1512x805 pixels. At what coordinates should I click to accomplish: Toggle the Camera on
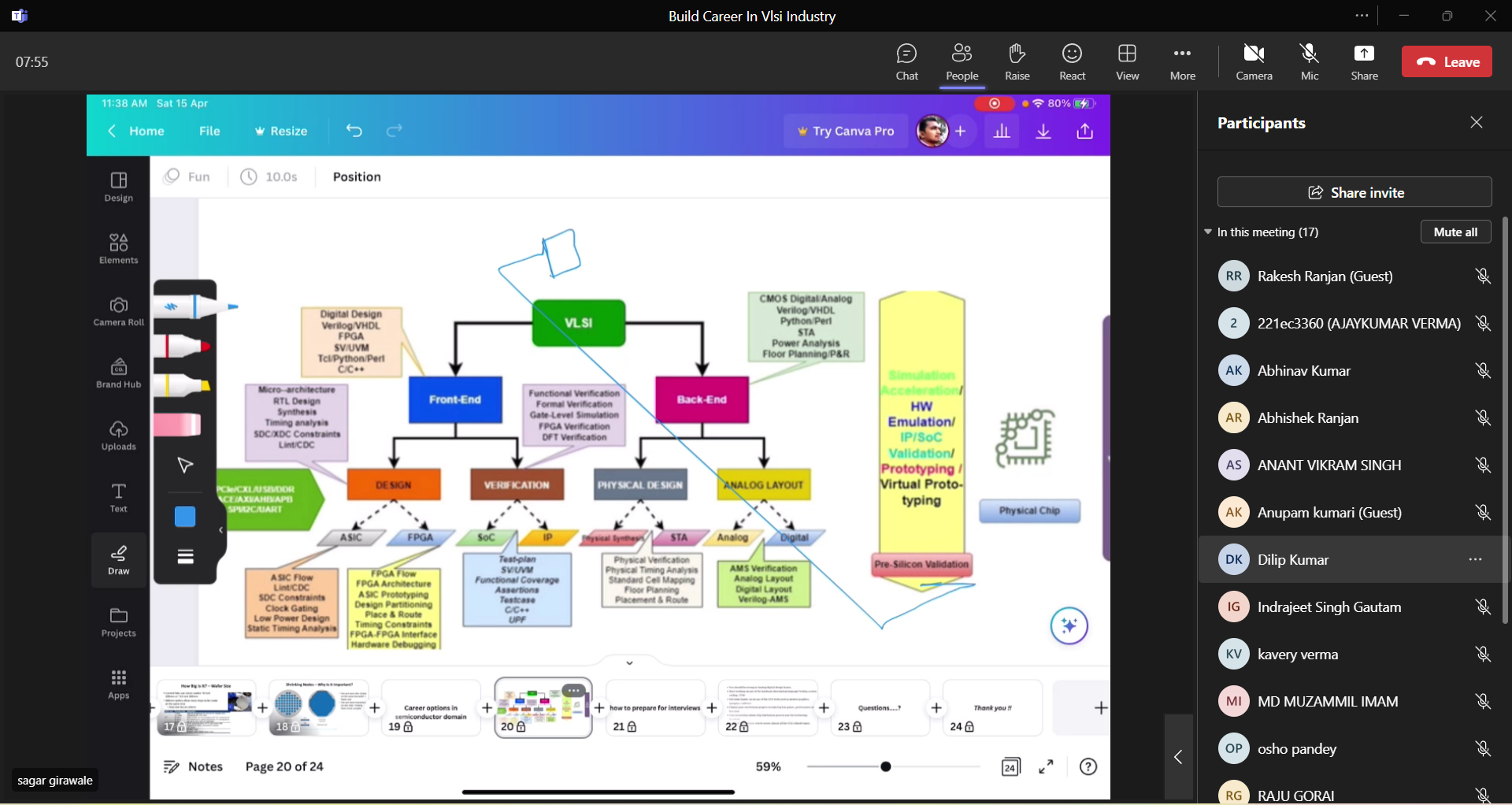click(x=1254, y=61)
